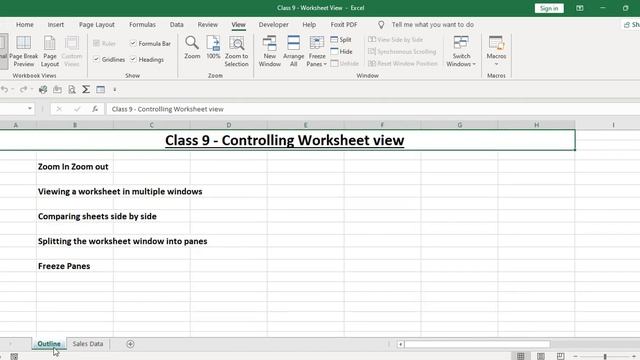Viewport: 640px width, 360px height.
Task: Switch to Page Layout ribbon tab
Action: [97, 24]
